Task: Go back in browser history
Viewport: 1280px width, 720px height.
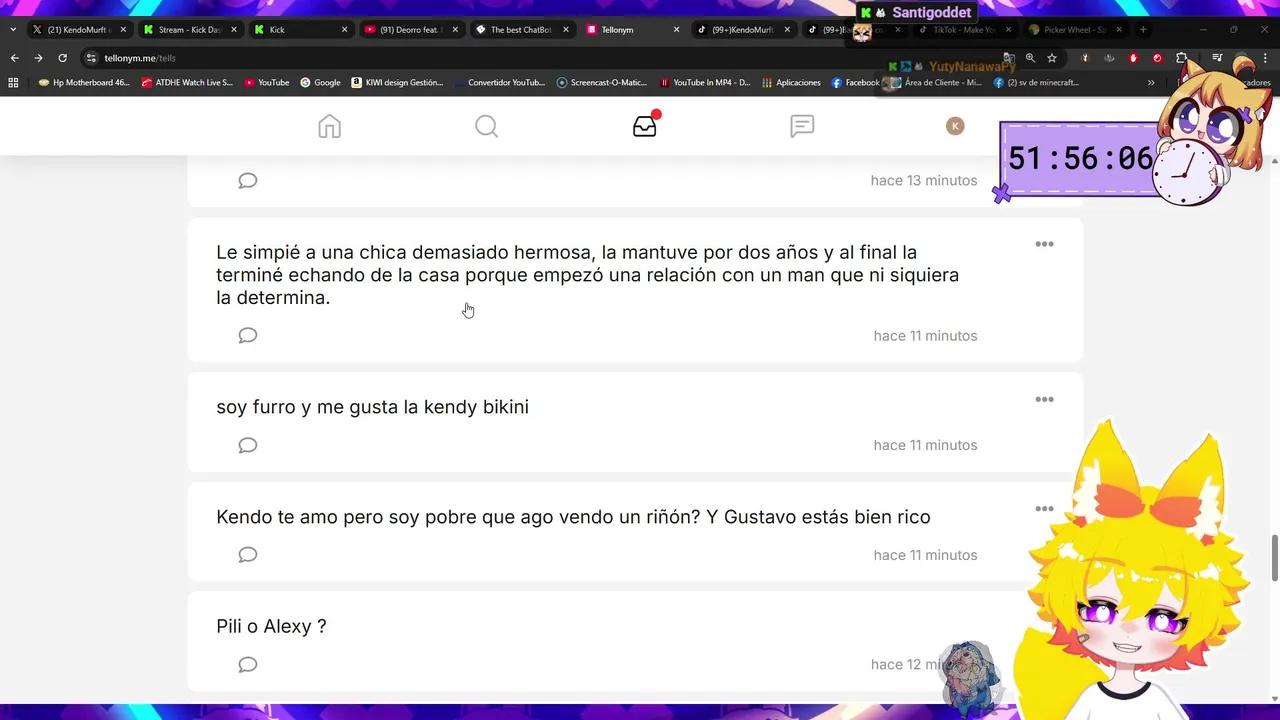Action: point(14,58)
